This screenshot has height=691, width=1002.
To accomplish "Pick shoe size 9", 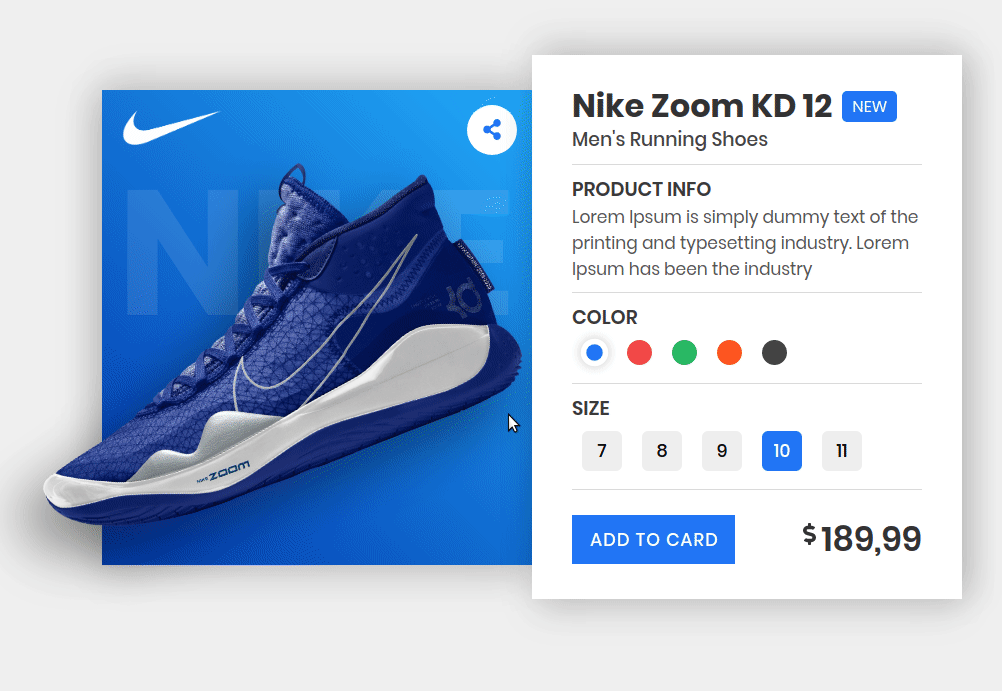I will pos(722,451).
